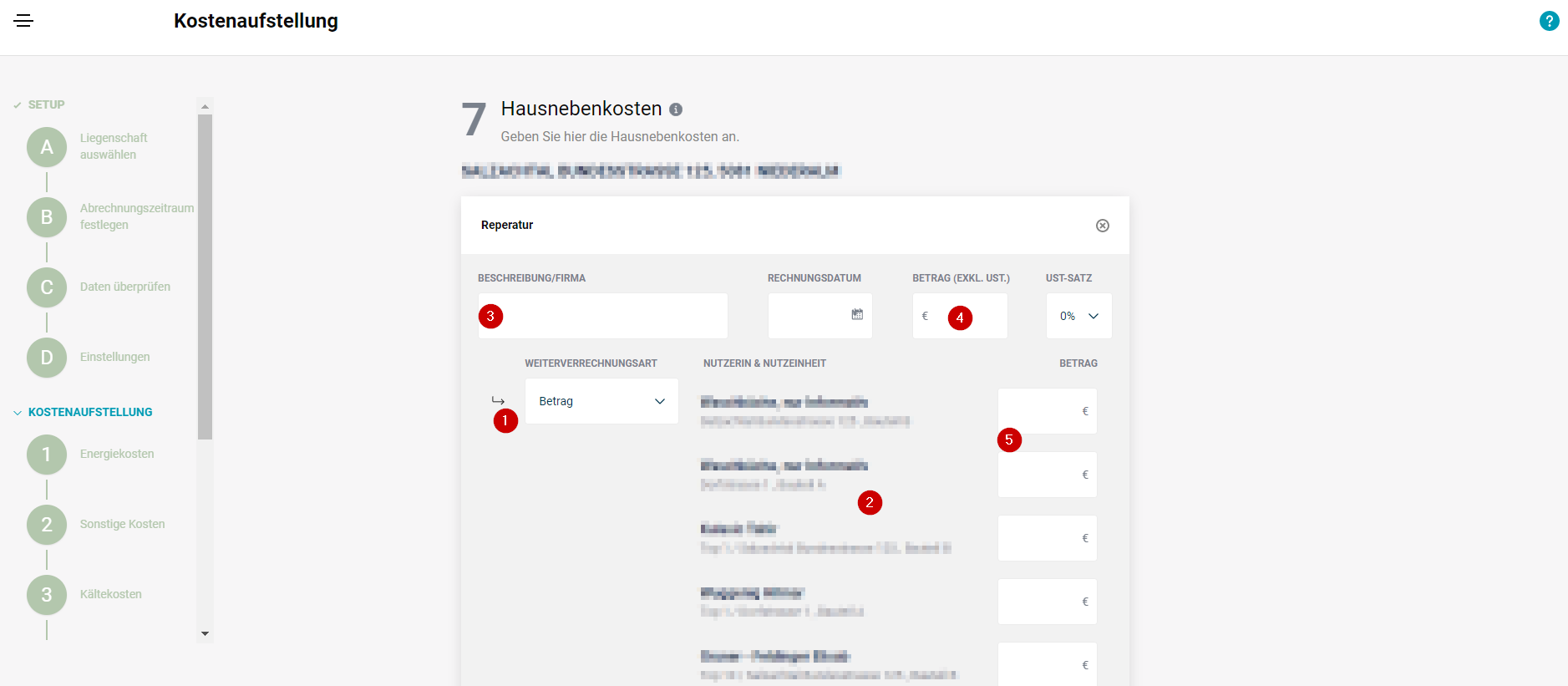Screen dimensions: 1568x686
Task: Go to Sonstige Kosten step
Action: (x=122, y=524)
